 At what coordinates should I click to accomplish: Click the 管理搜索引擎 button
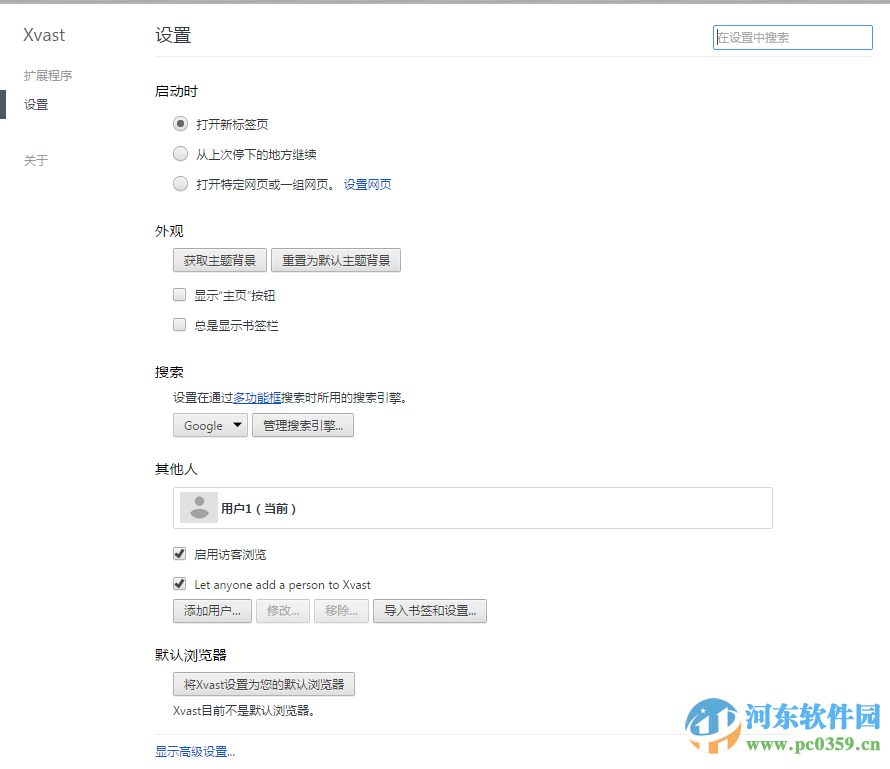pyautogui.click(x=302, y=424)
